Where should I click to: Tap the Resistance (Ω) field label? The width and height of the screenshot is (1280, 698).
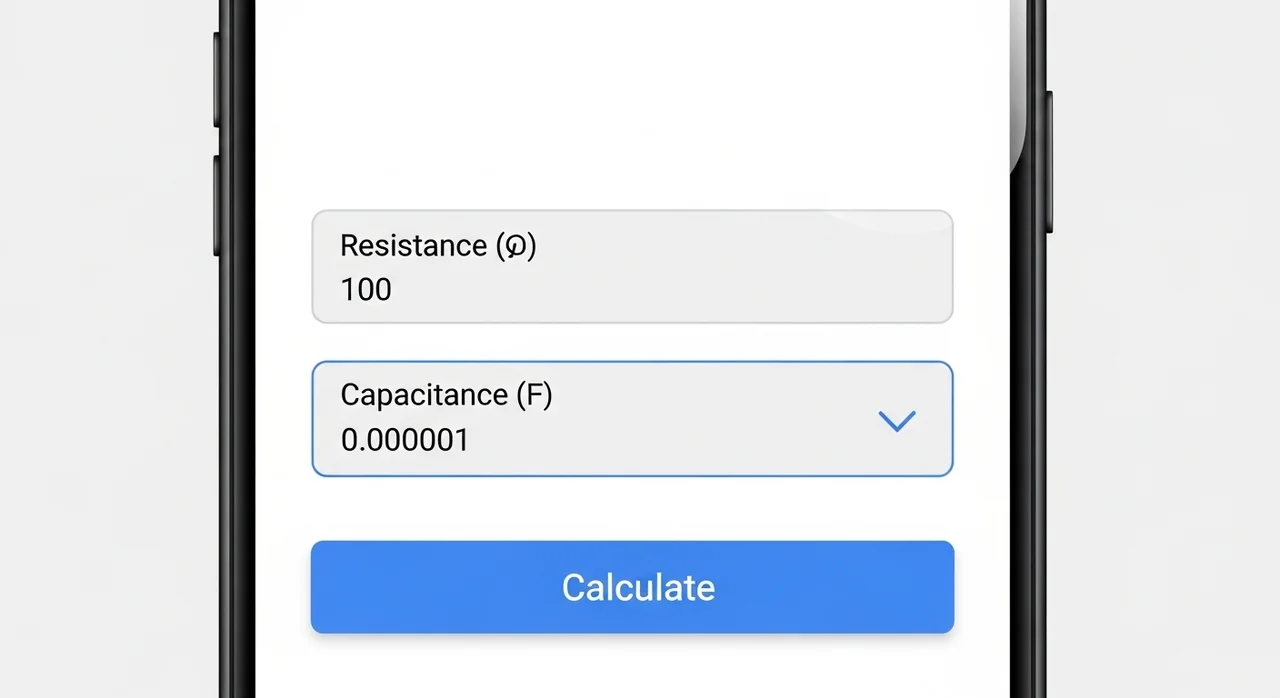(438, 246)
